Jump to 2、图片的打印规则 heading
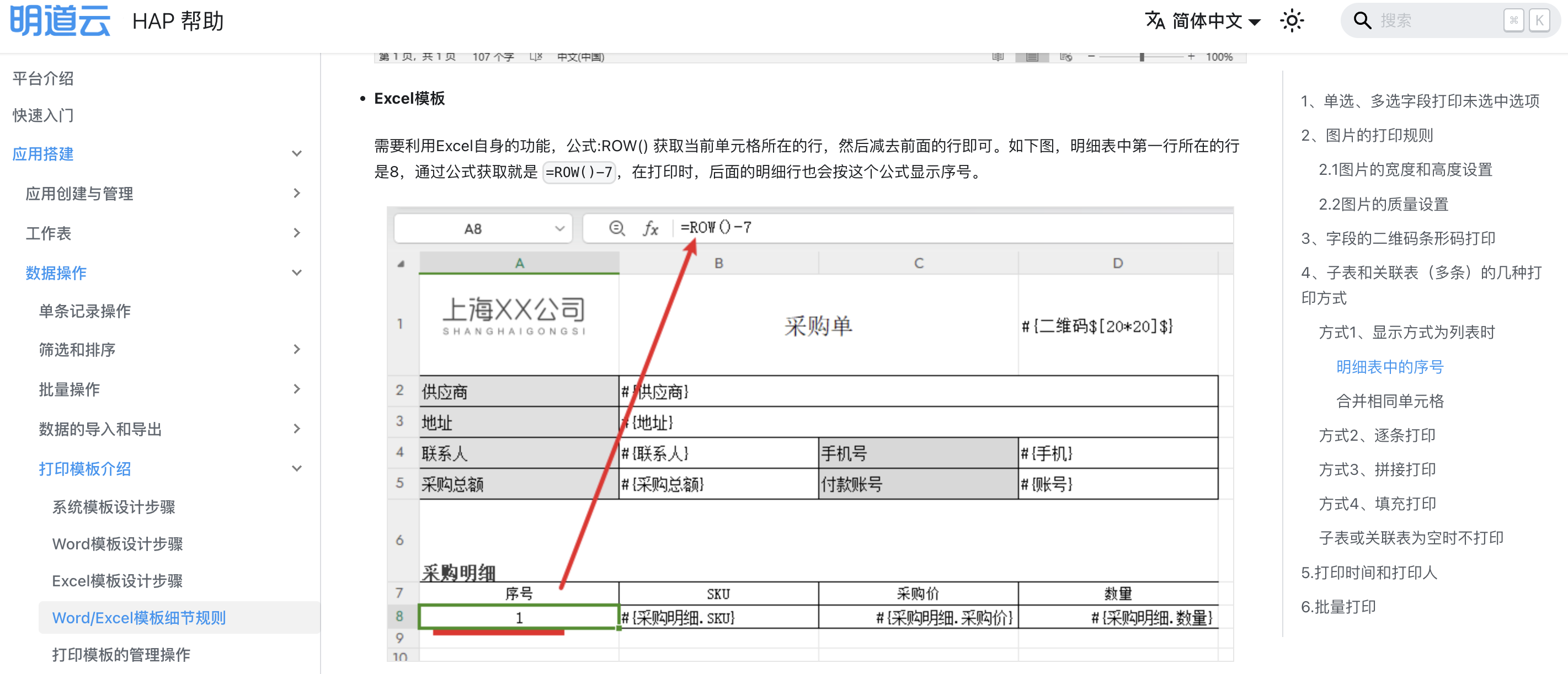Screen dimensions: 1568x674 coord(1367,135)
